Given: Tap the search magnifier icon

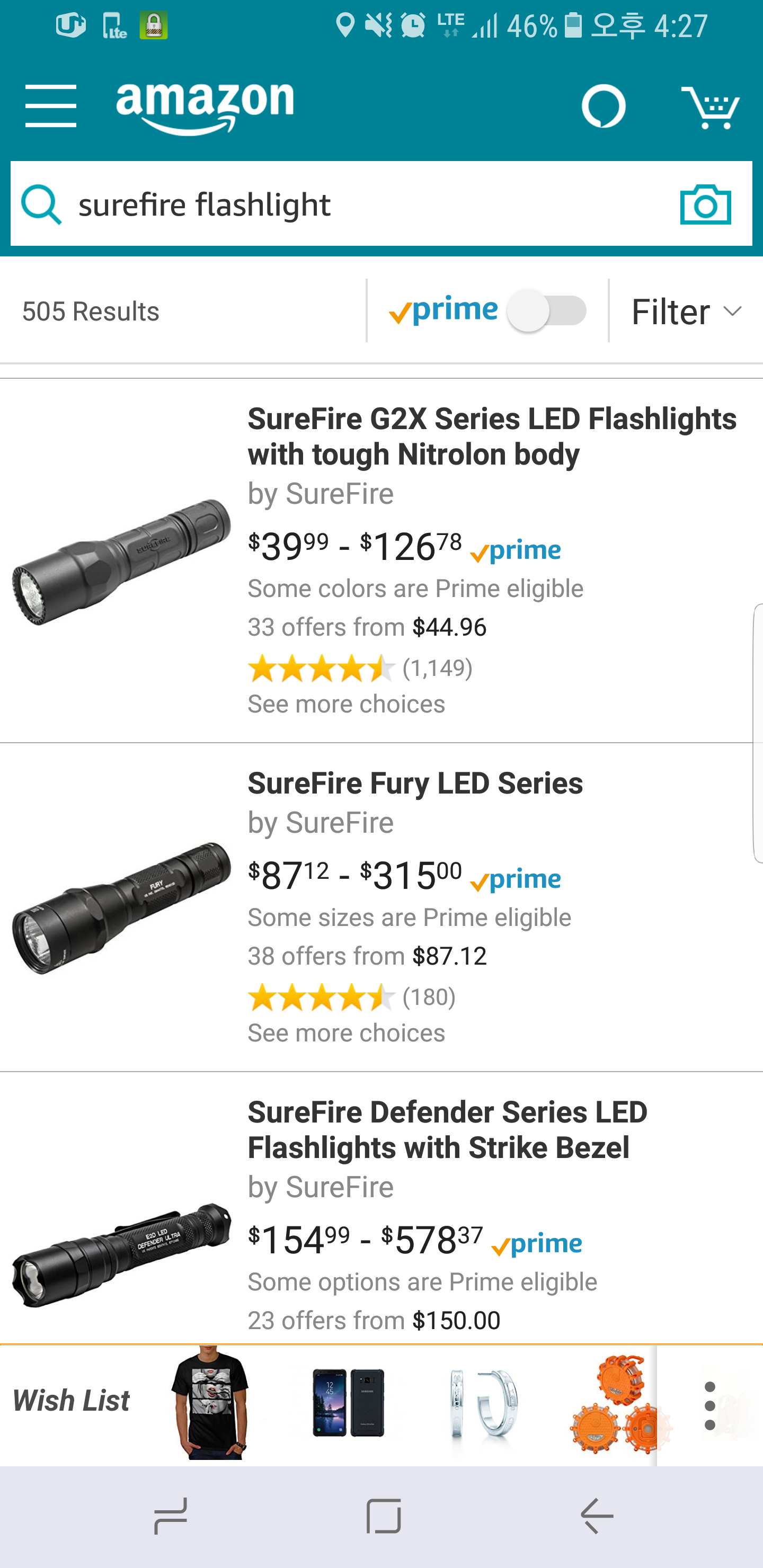Looking at the screenshot, I should pyautogui.click(x=41, y=204).
